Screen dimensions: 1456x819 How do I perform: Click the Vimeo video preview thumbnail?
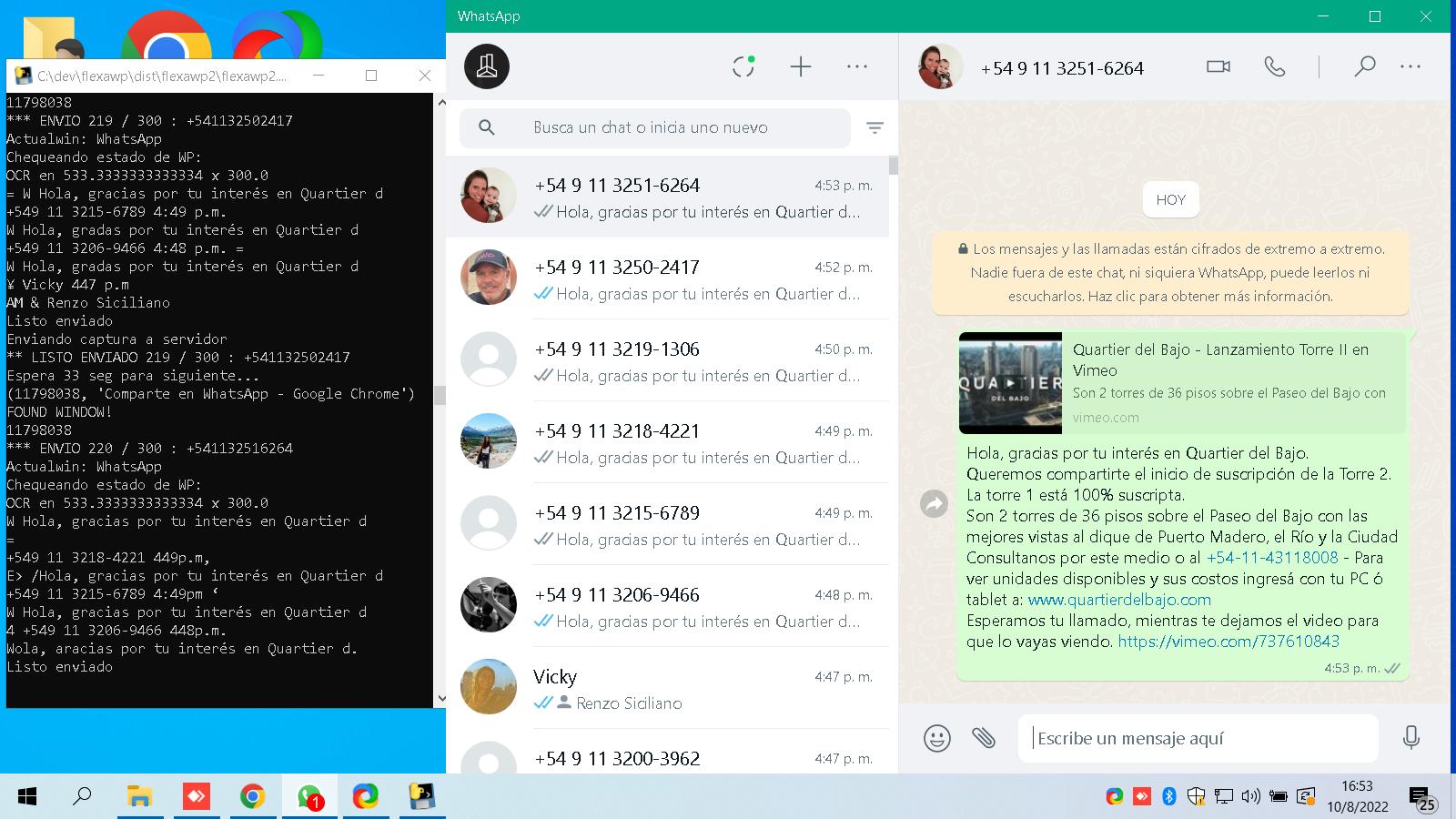(1010, 383)
